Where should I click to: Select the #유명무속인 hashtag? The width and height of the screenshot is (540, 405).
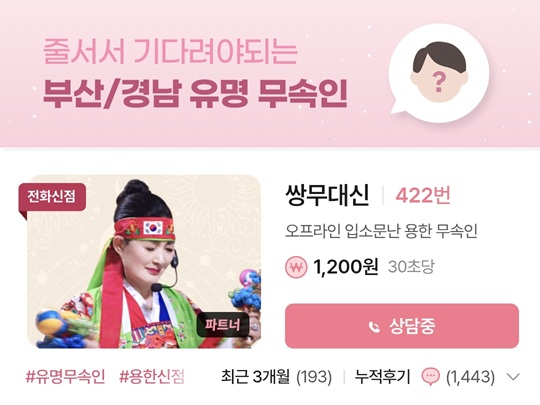click(x=65, y=376)
